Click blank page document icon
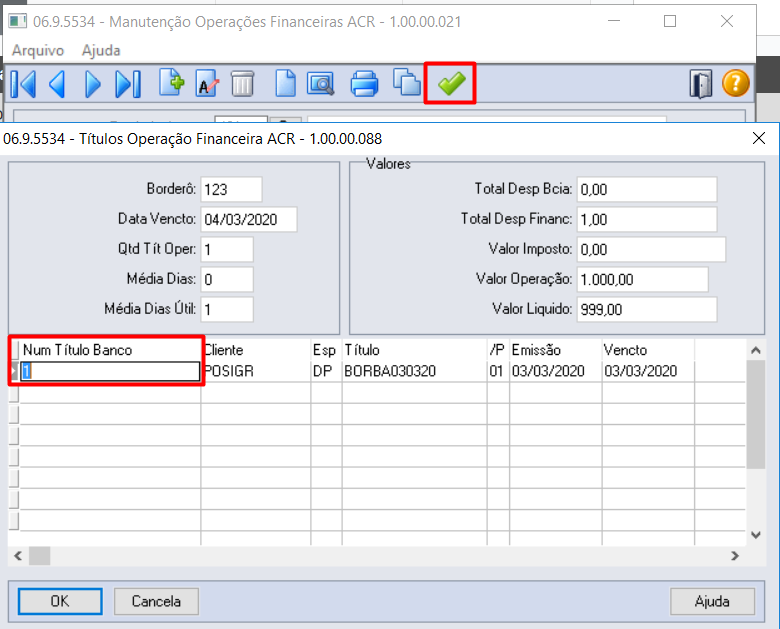The height and width of the screenshot is (629, 780). click(x=286, y=83)
